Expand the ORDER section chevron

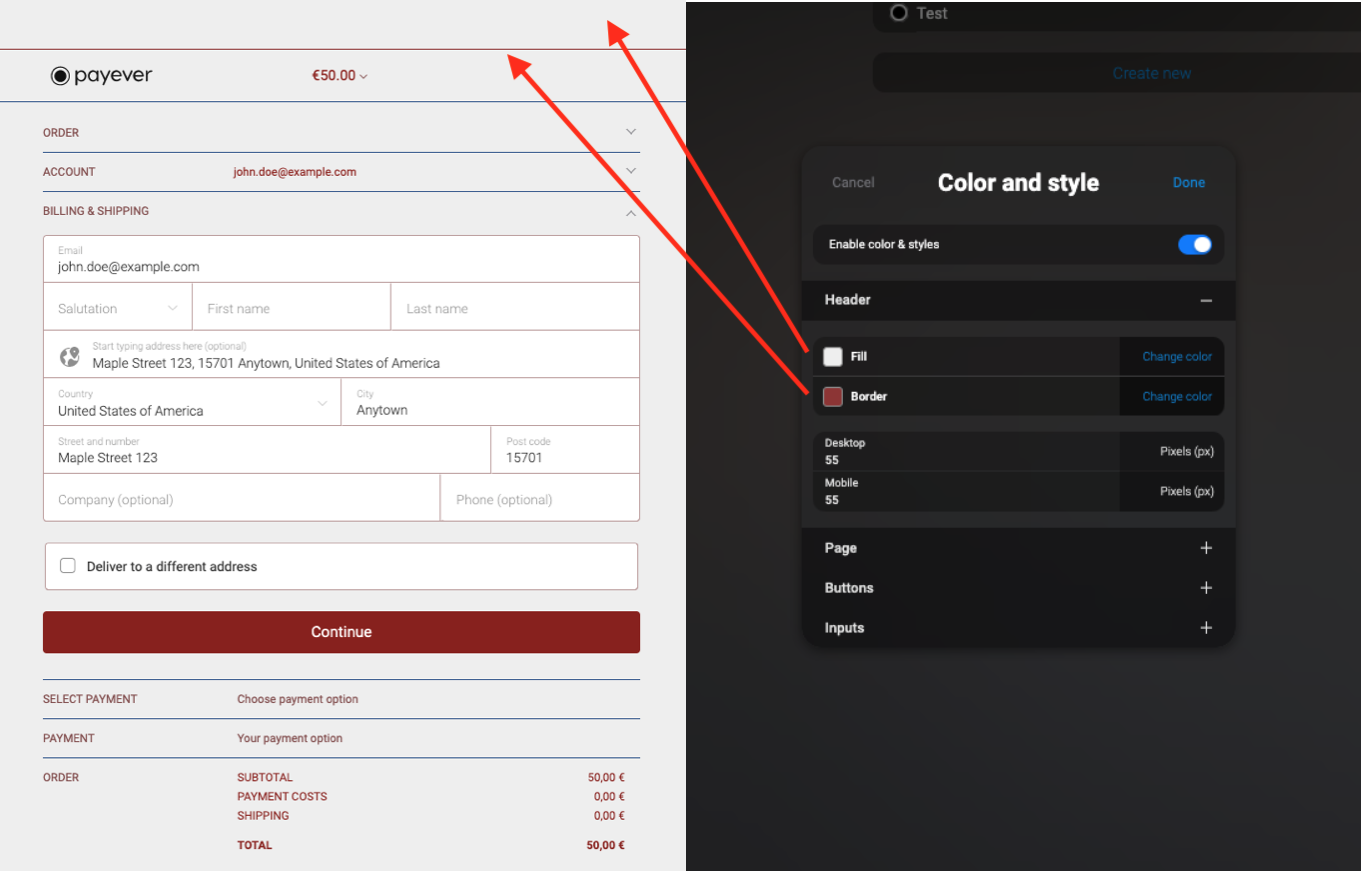point(631,132)
